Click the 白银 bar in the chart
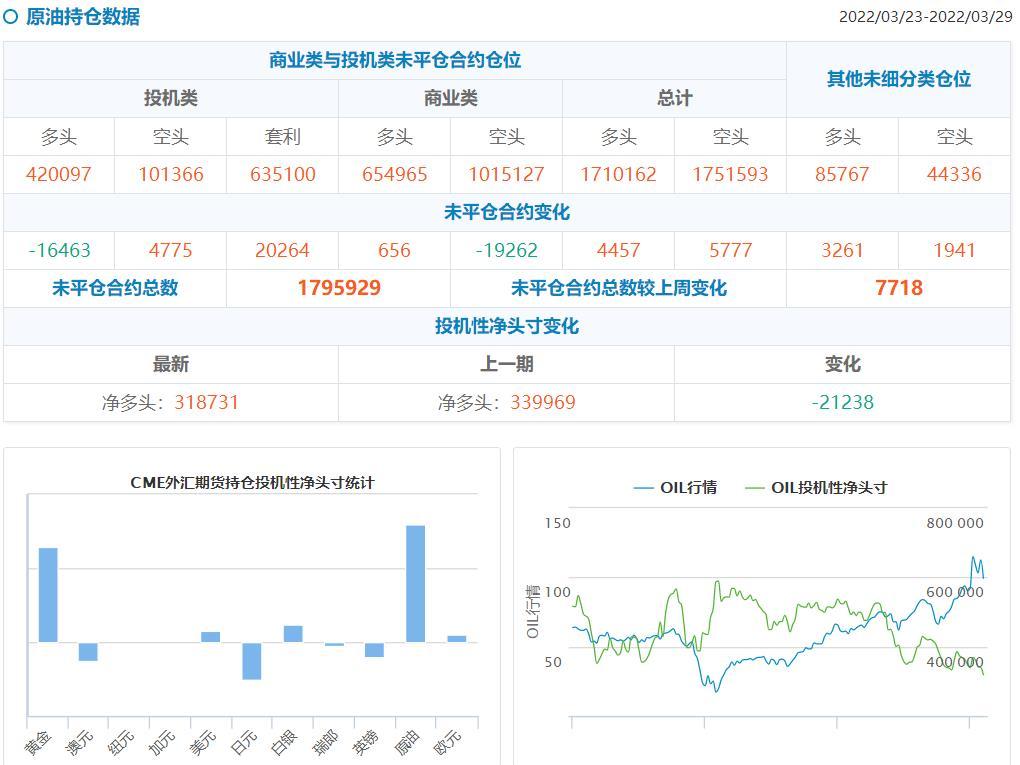 pyautogui.click(x=292, y=634)
